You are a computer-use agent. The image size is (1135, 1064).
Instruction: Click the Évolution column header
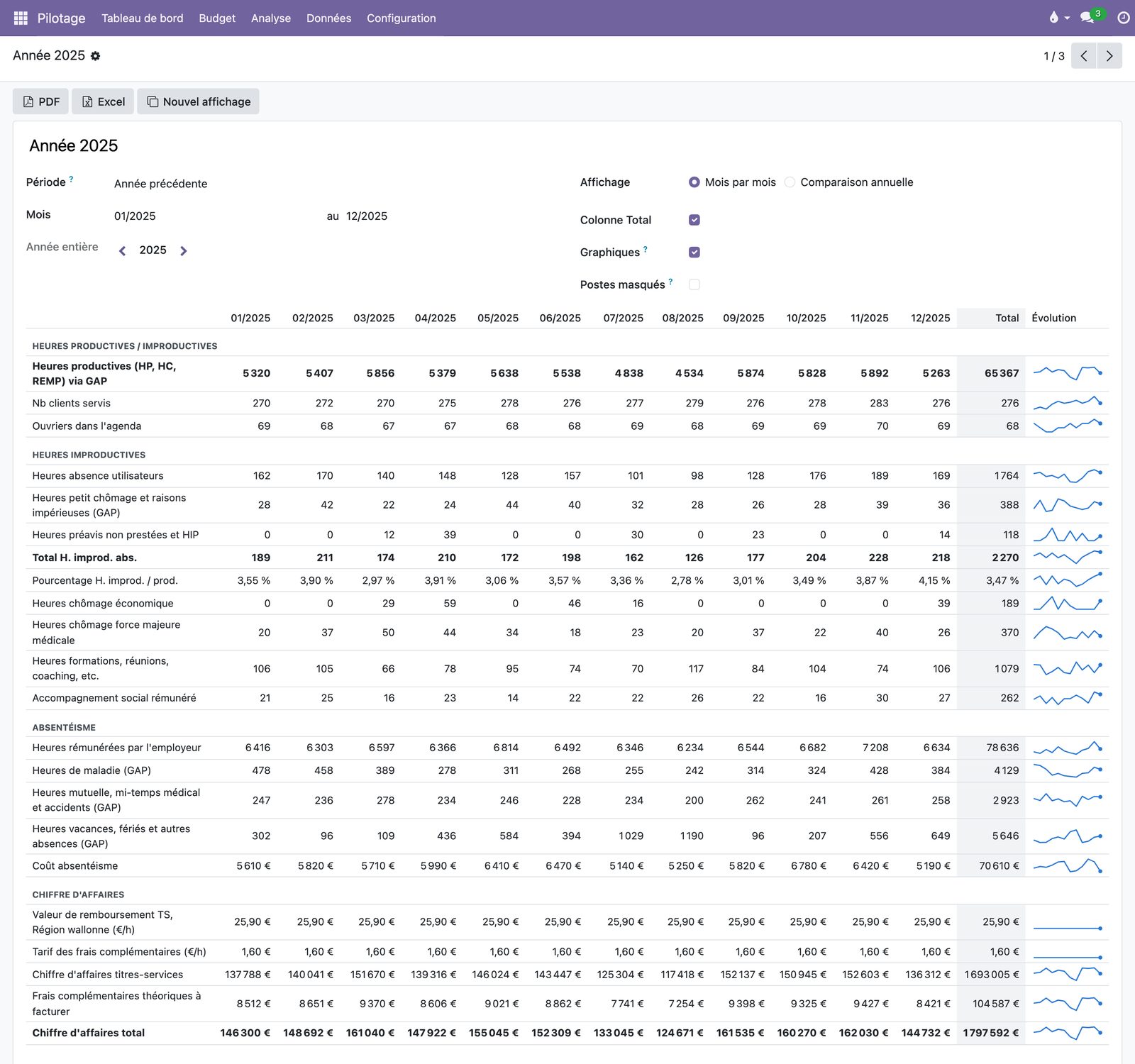(1053, 318)
